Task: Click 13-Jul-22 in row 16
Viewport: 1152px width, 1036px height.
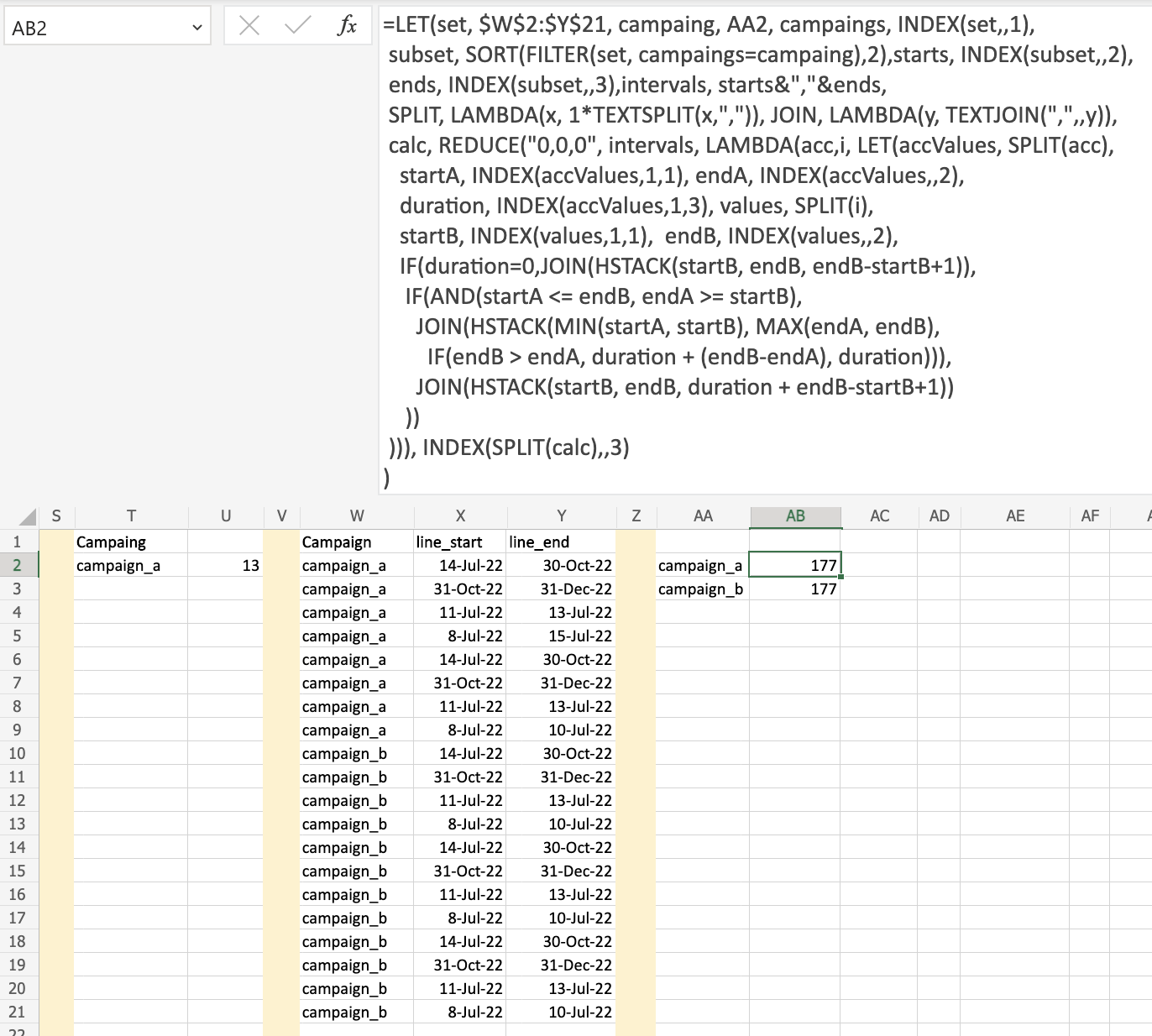Action: [x=561, y=894]
